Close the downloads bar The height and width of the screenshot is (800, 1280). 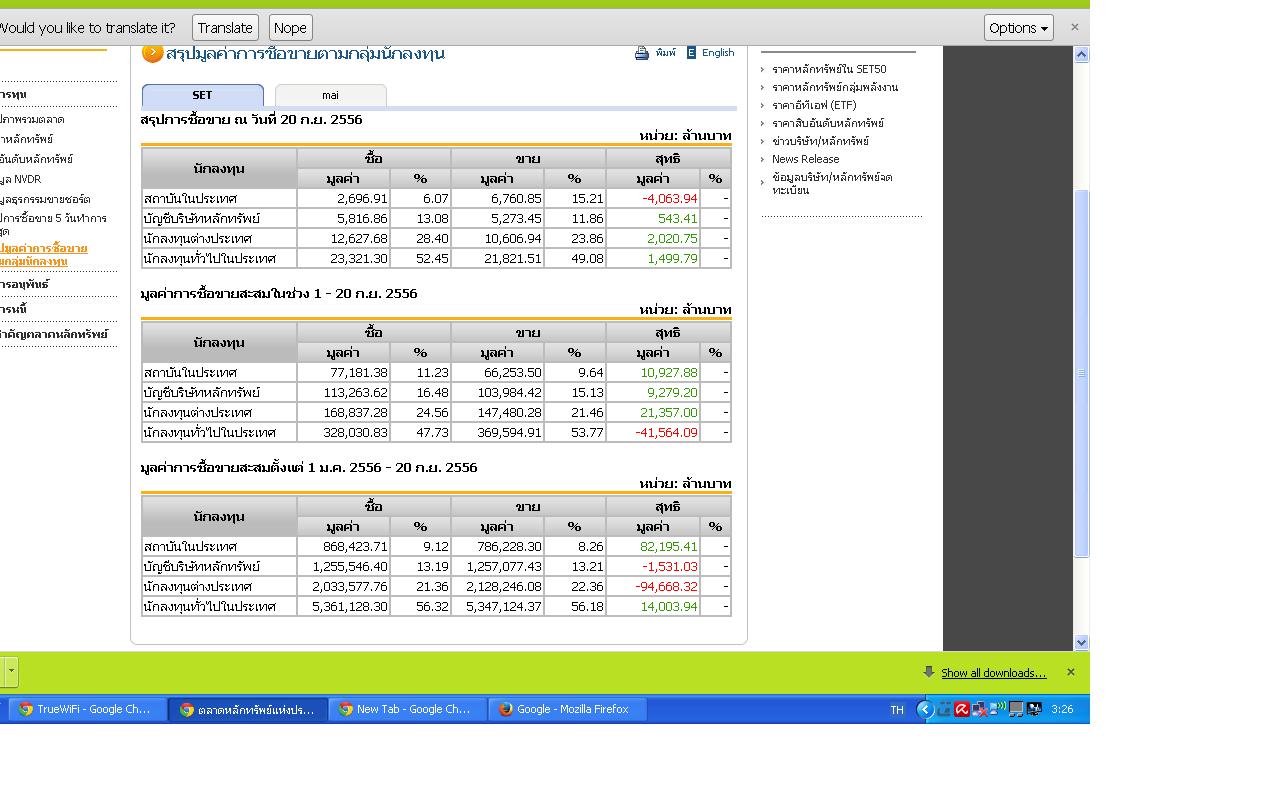pyautogui.click(x=1070, y=672)
